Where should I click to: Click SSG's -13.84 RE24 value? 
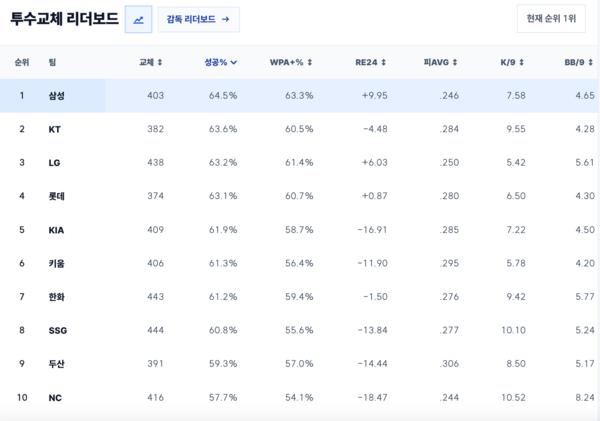(372, 330)
